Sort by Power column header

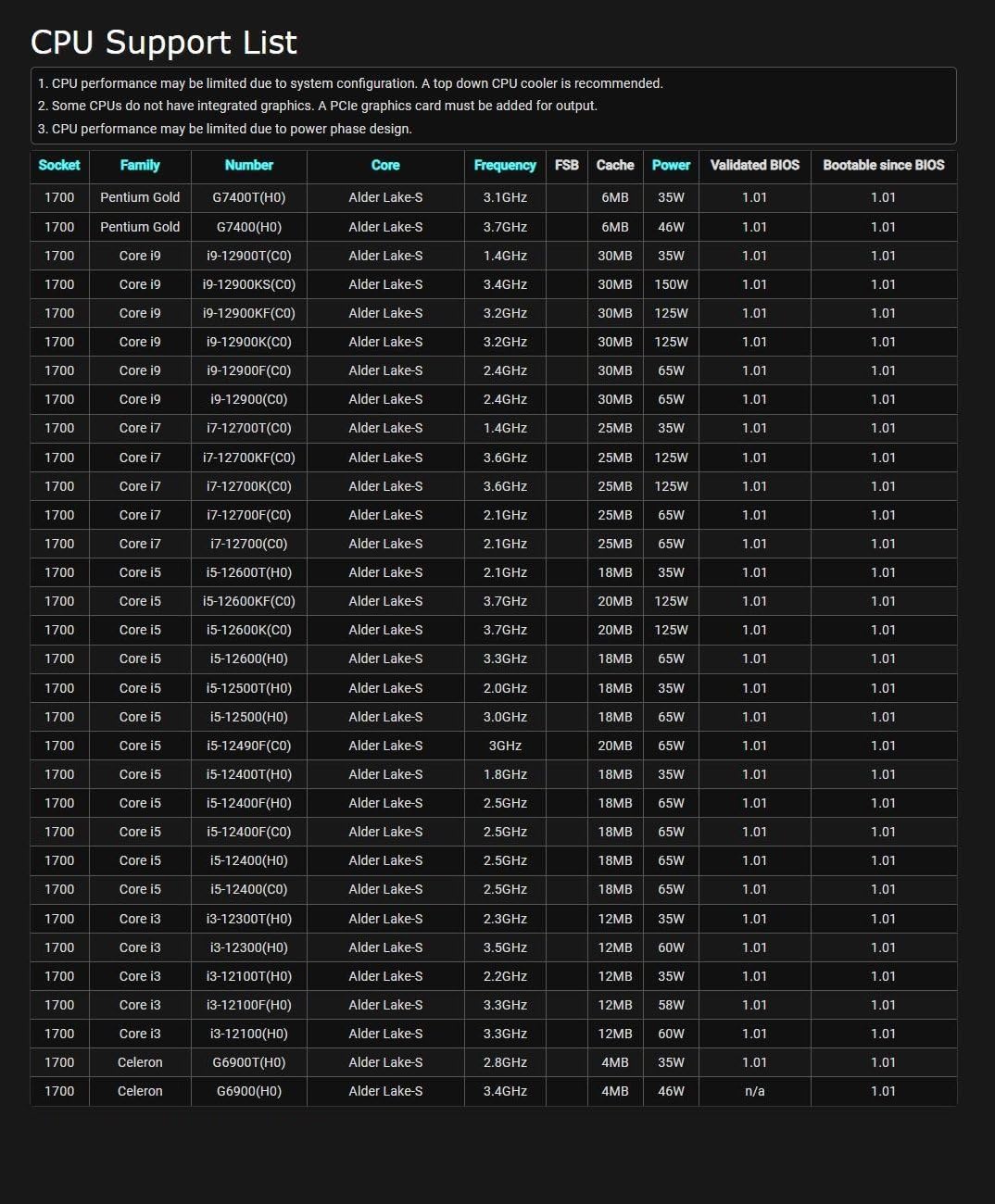671,165
